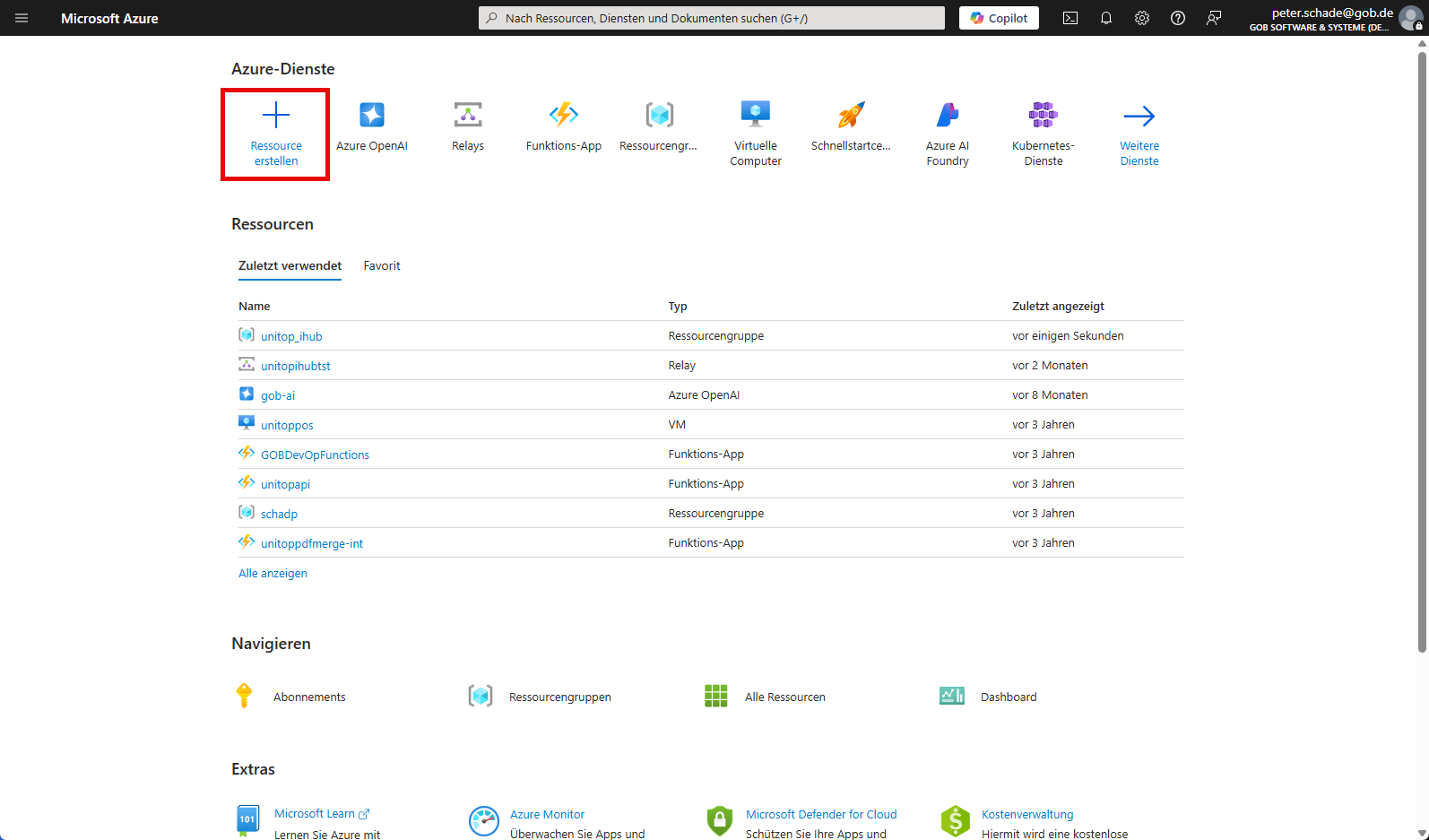
Task: Select the Zuletzt verwendet tab
Action: click(x=290, y=265)
